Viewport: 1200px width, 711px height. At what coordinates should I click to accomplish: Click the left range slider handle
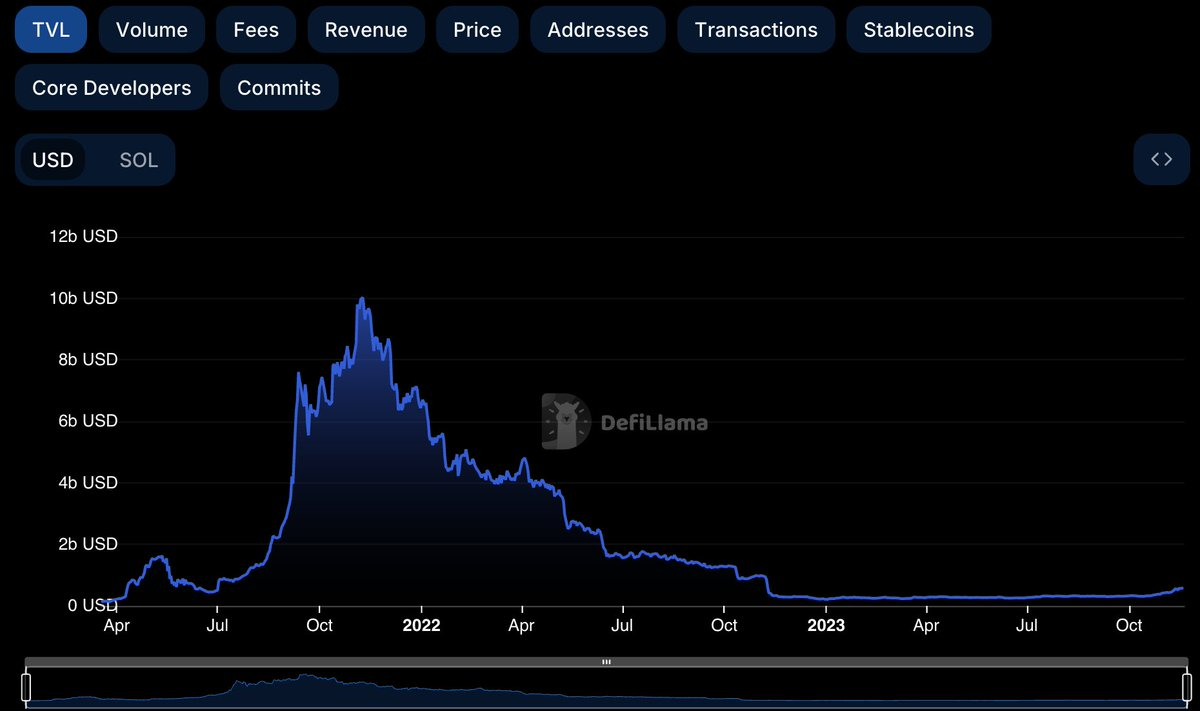27,687
